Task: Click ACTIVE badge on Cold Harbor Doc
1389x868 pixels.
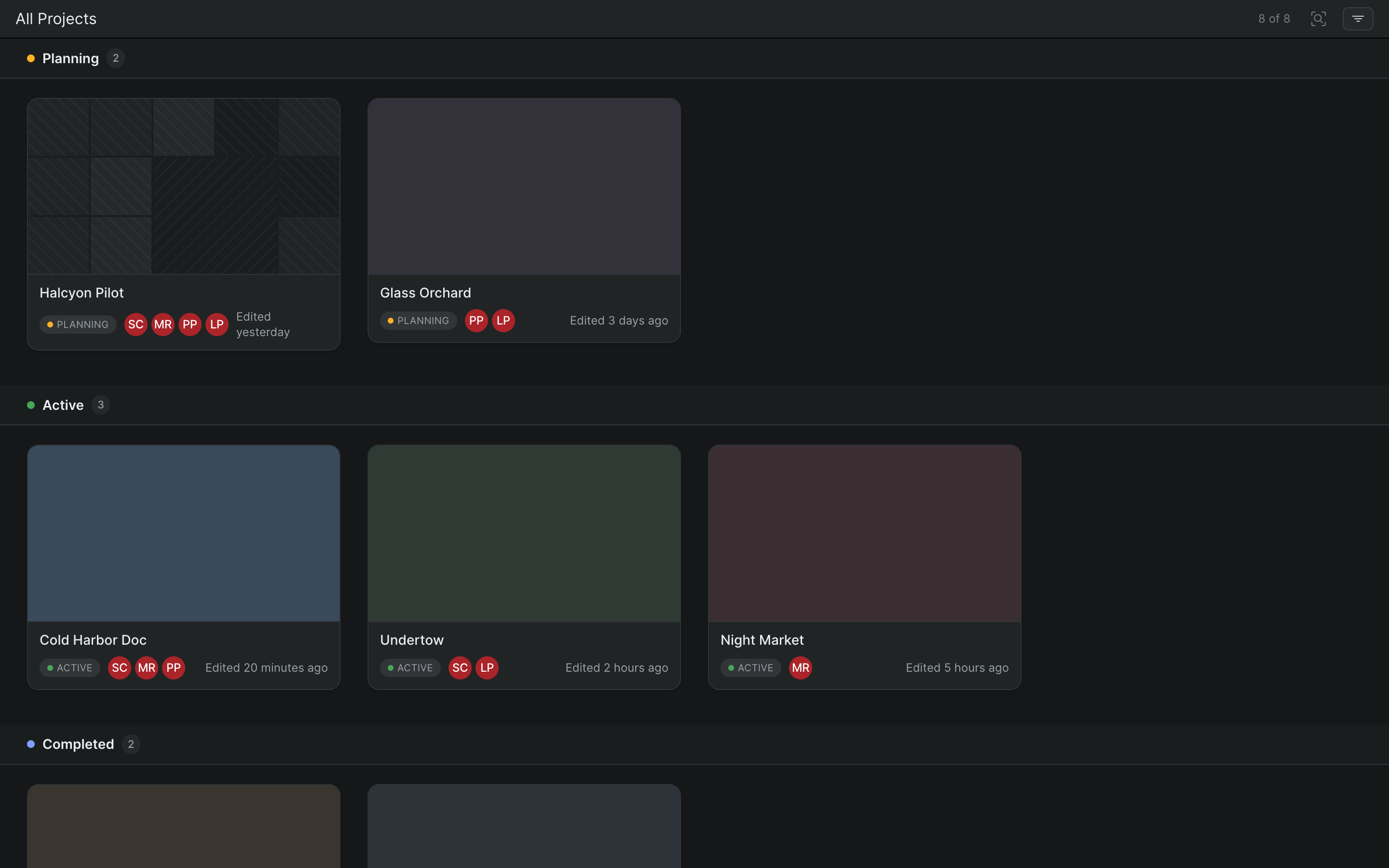Action: [x=70, y=668]
